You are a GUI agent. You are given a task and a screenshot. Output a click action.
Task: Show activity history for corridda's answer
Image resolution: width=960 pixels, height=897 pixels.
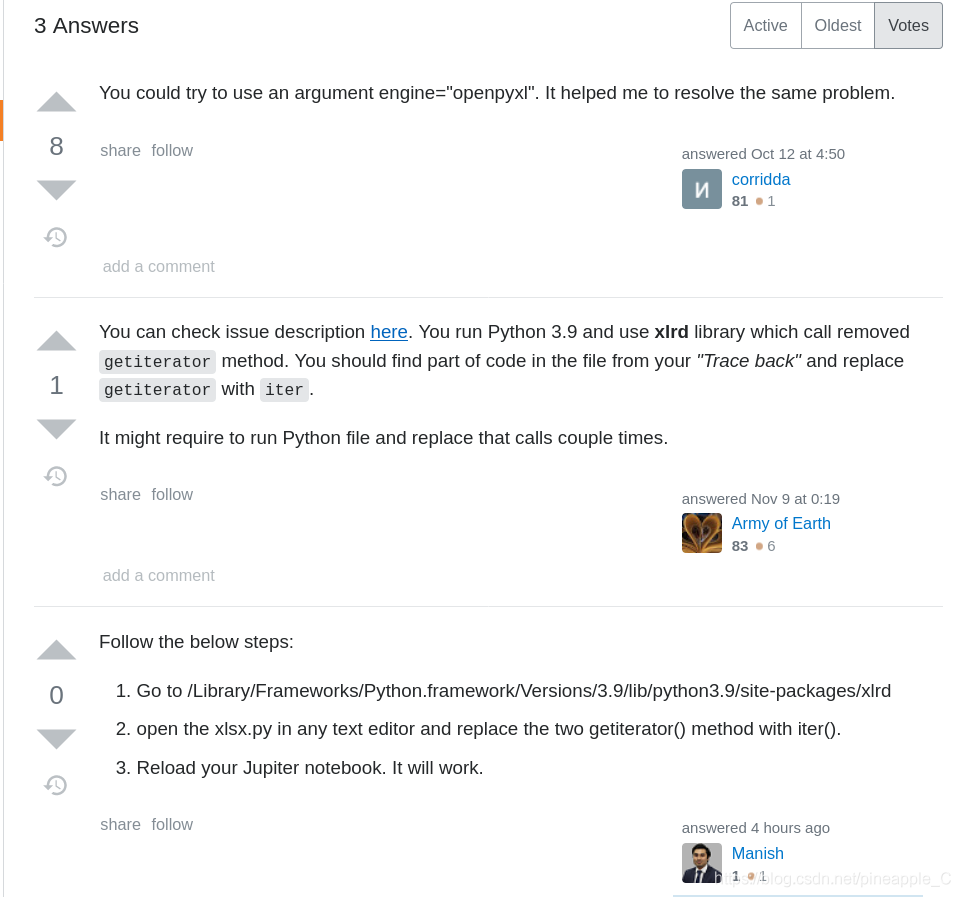[56, 237]
